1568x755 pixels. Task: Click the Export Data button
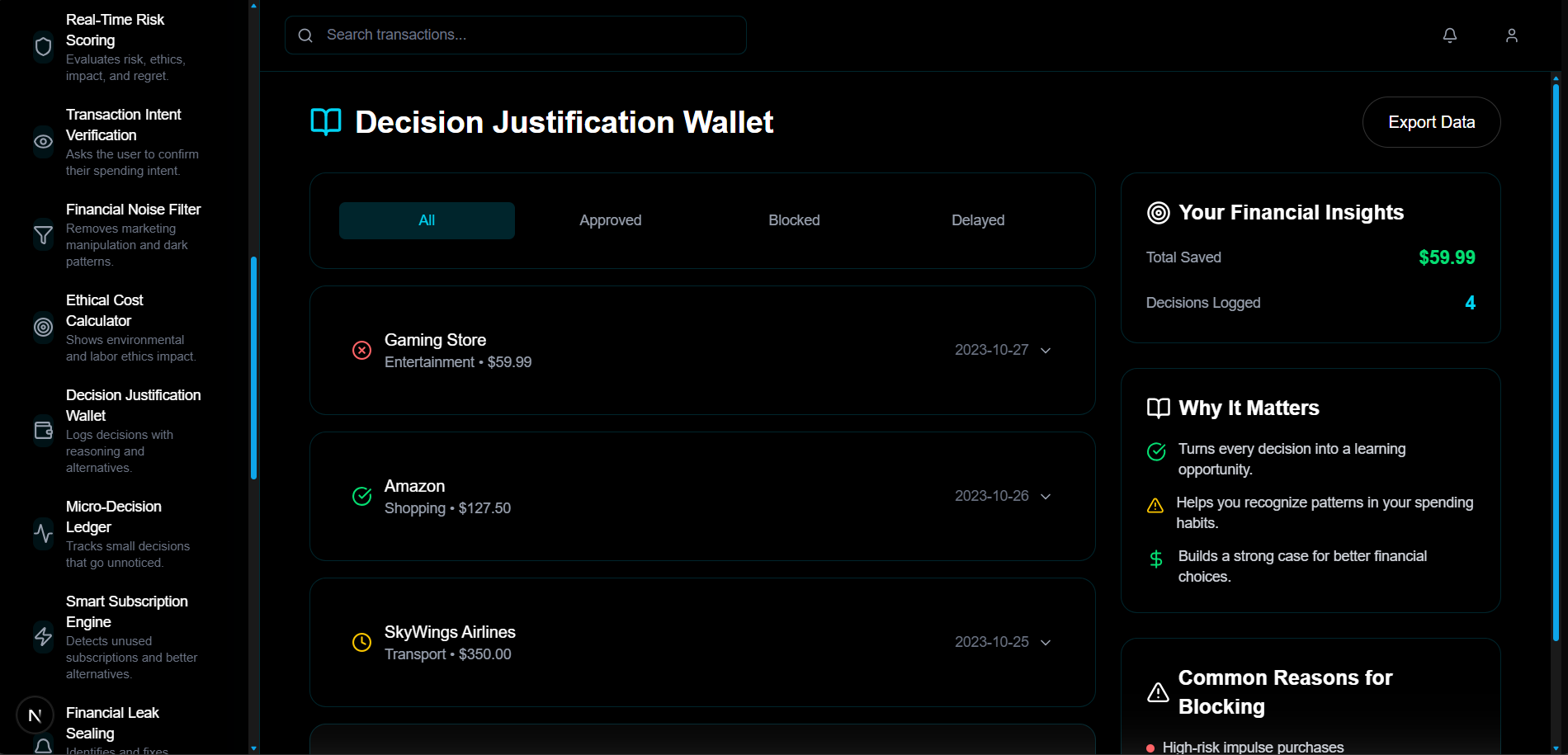(1432, 122)
